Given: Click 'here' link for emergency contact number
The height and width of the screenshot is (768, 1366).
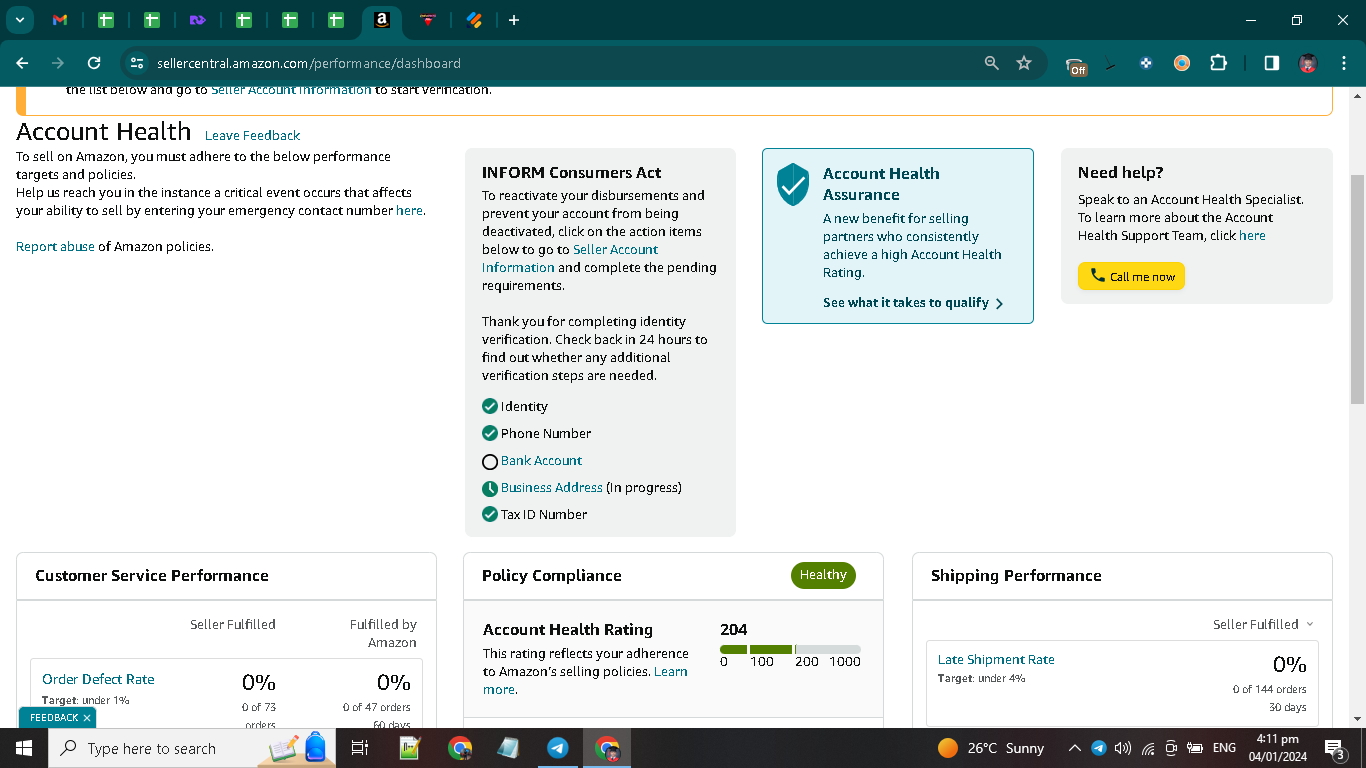Looking at the screenshot, I should (x=409, y=211).
